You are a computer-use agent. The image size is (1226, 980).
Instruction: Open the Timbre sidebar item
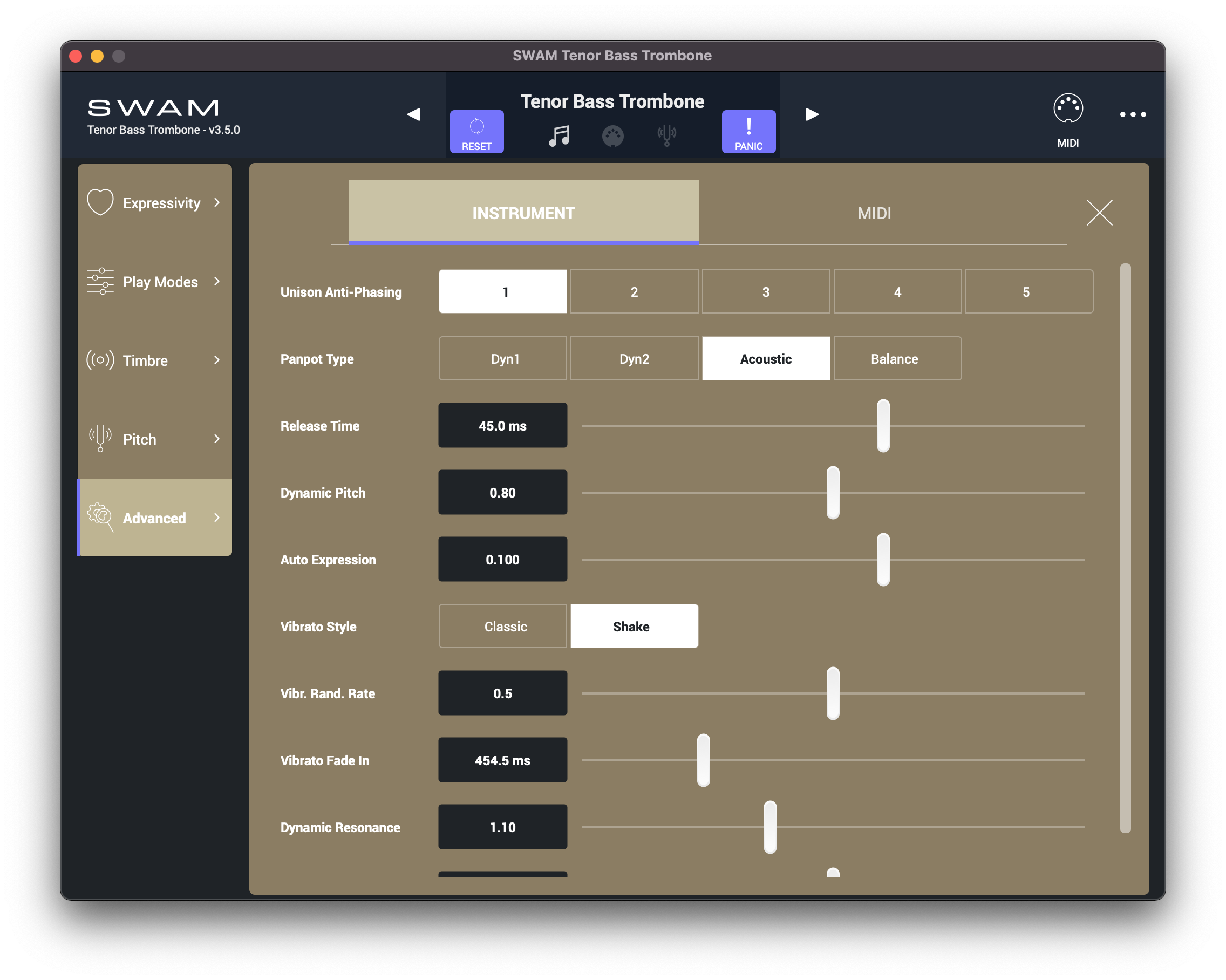click(x=155, y=359)
